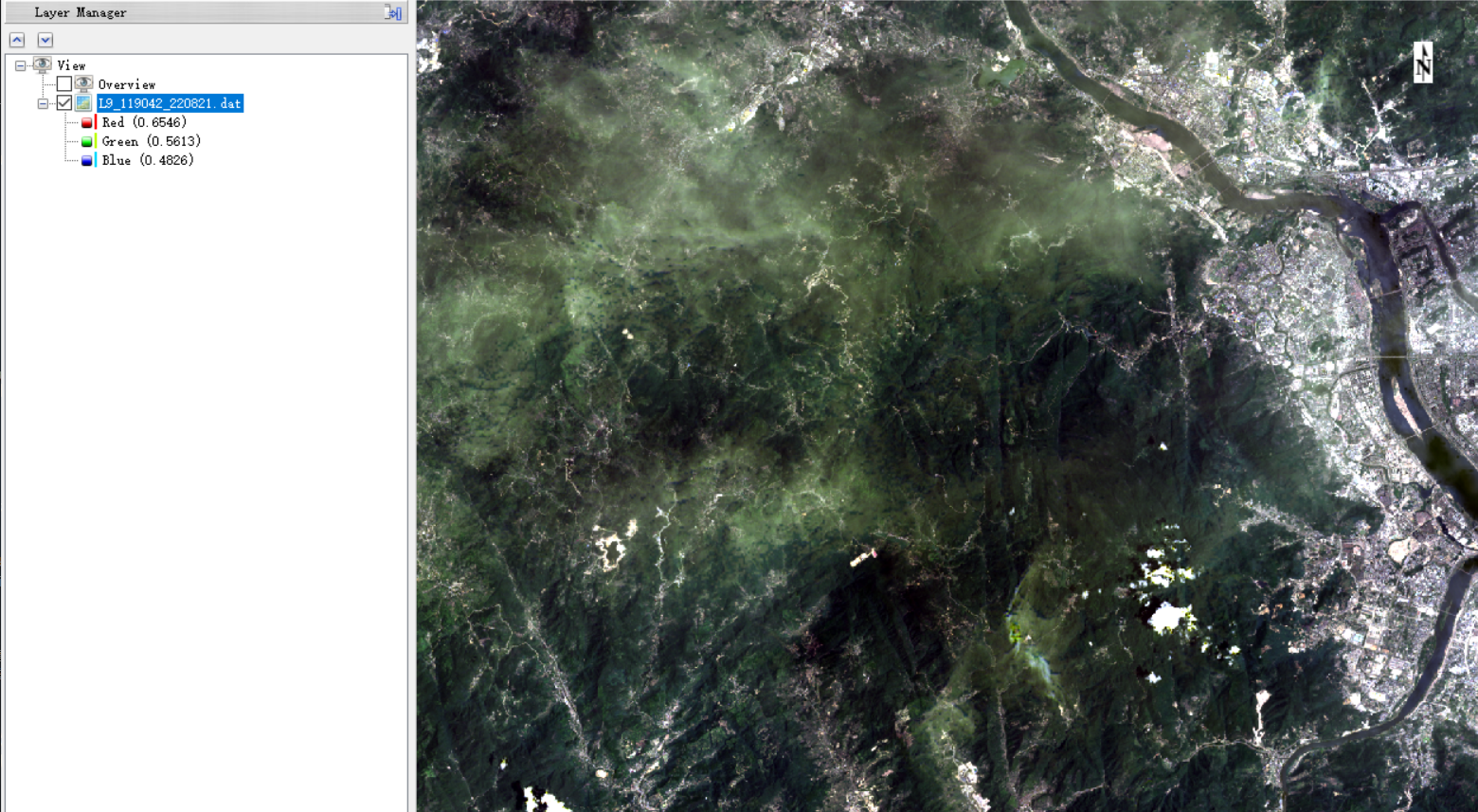Collapse the L9_119042_220821.dat layer node
Image resolution: width=1478 pixels, height=812 pixels.
coord(43,103)
